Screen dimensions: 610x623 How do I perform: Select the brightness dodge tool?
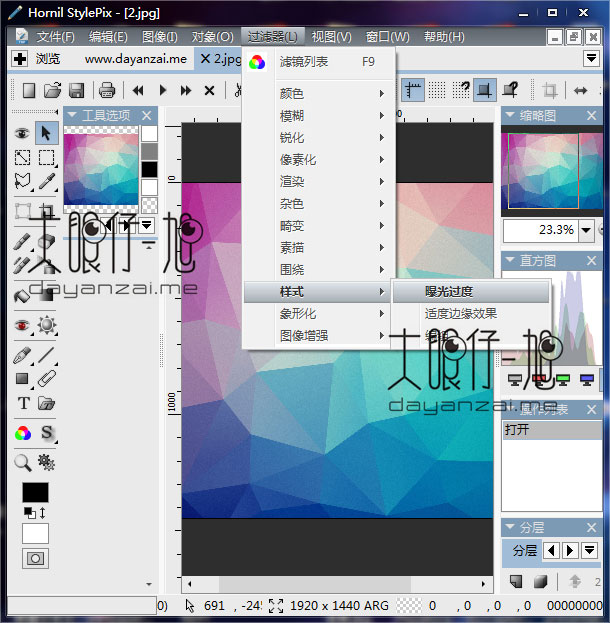(46, 325)
